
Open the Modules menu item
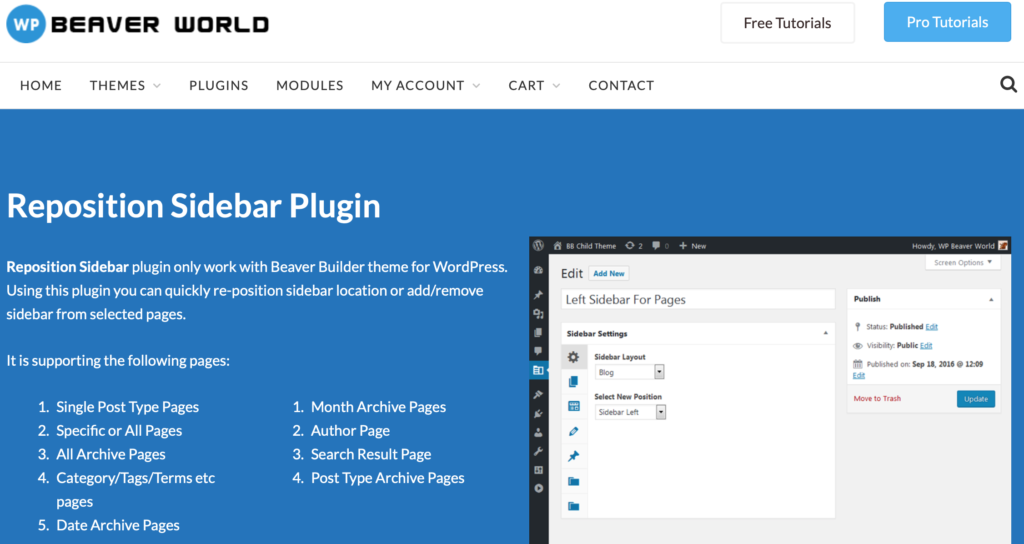(310, 86)
